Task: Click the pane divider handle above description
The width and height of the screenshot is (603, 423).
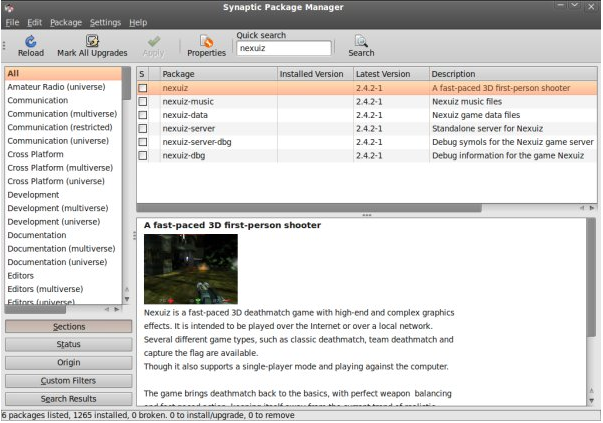Action: point(366,215)
